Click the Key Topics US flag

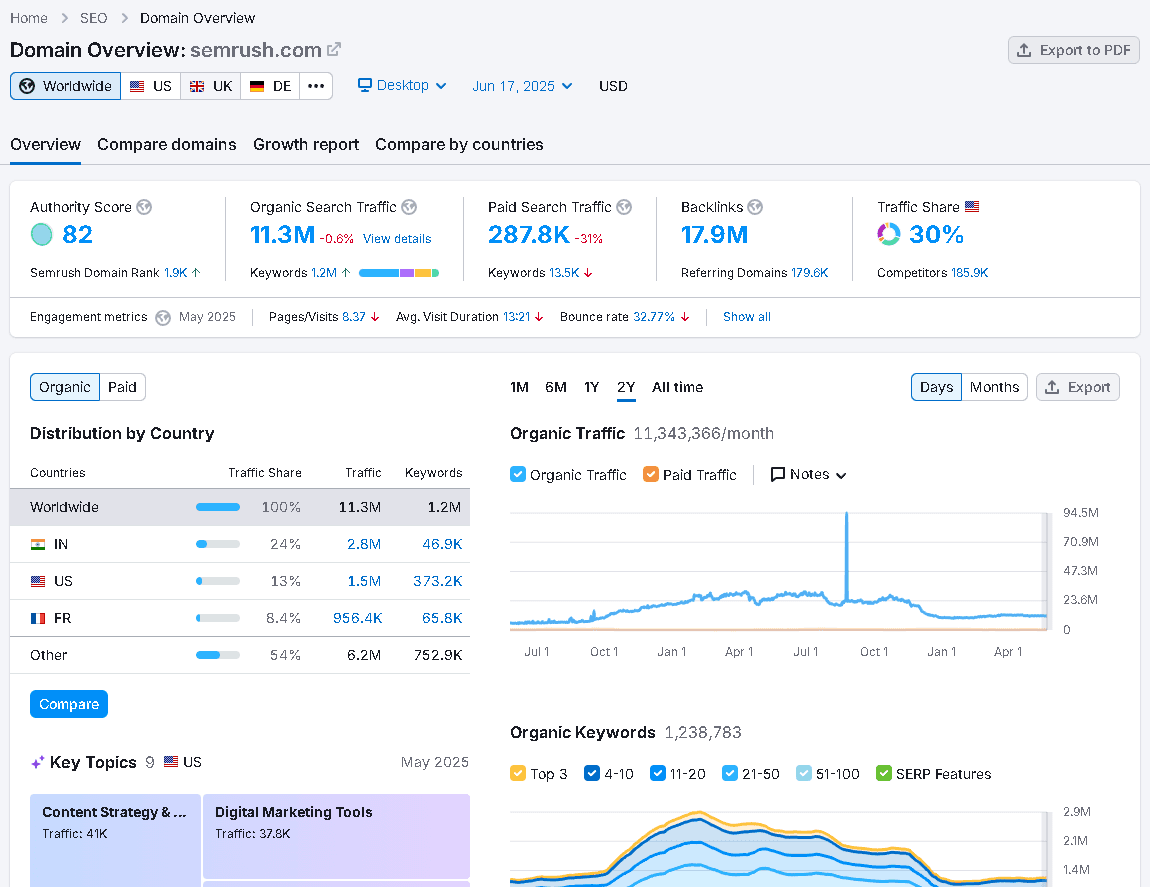coord(171,762)
